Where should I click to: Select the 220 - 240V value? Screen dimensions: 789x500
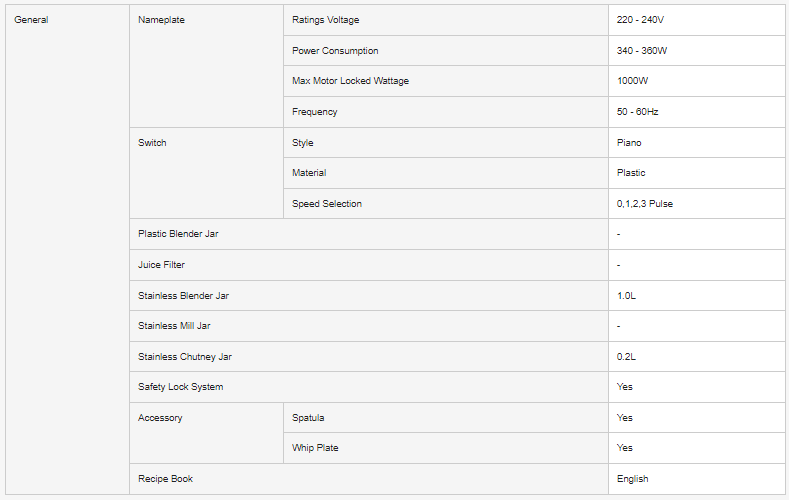(640, 20)
